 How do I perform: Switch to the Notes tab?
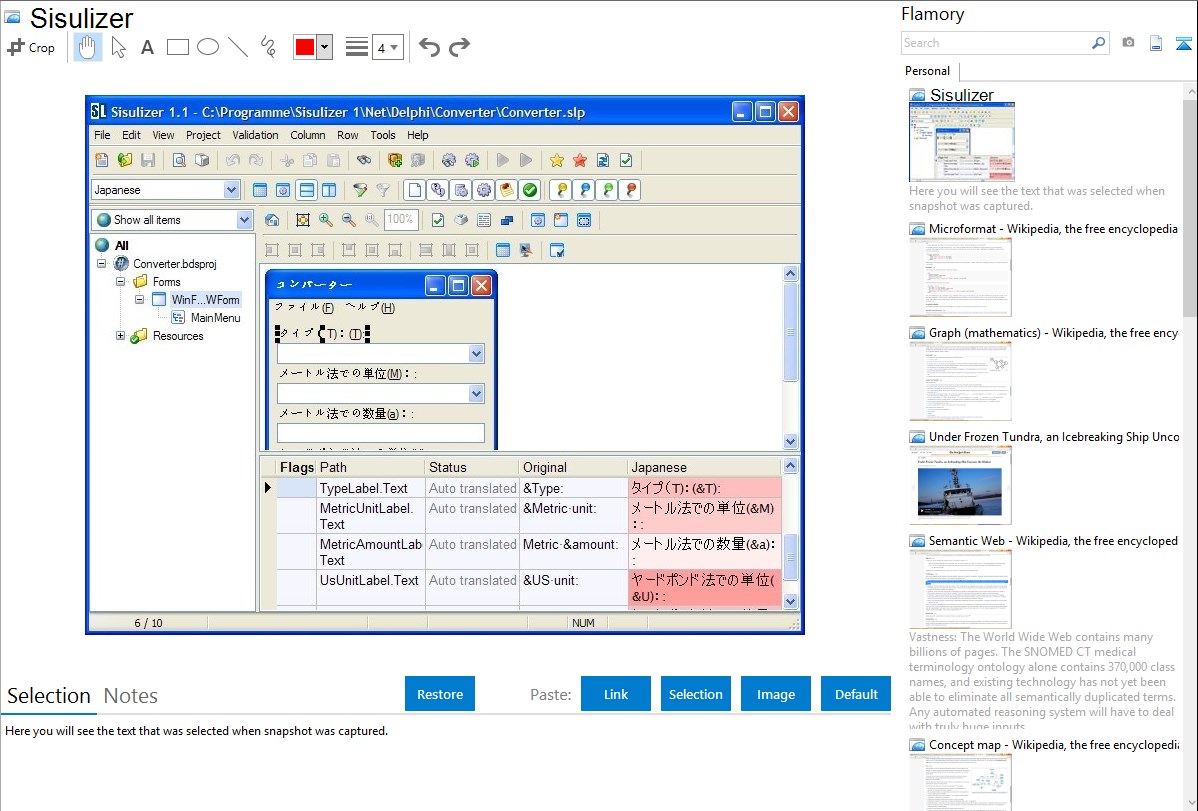tap(131, 696)
